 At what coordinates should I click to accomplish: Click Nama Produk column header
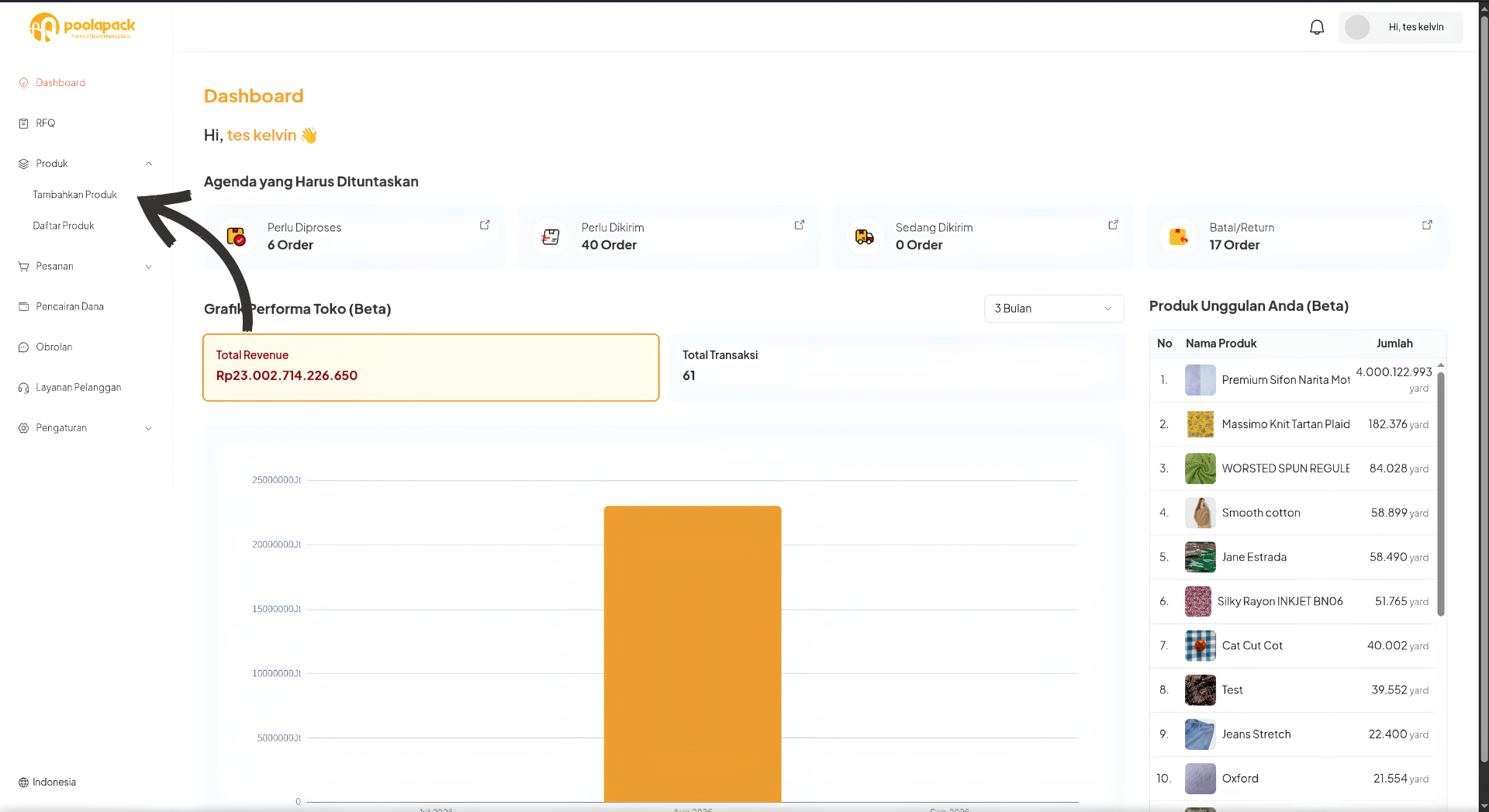coord(1221,344)
